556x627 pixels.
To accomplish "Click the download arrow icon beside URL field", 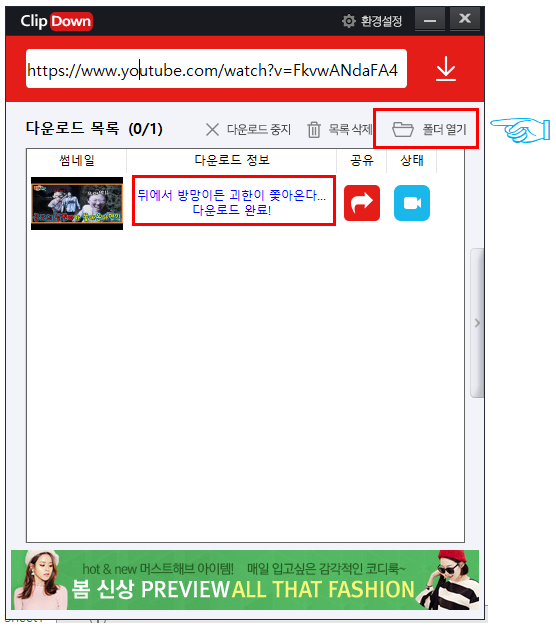I will [x=446, y=69].
